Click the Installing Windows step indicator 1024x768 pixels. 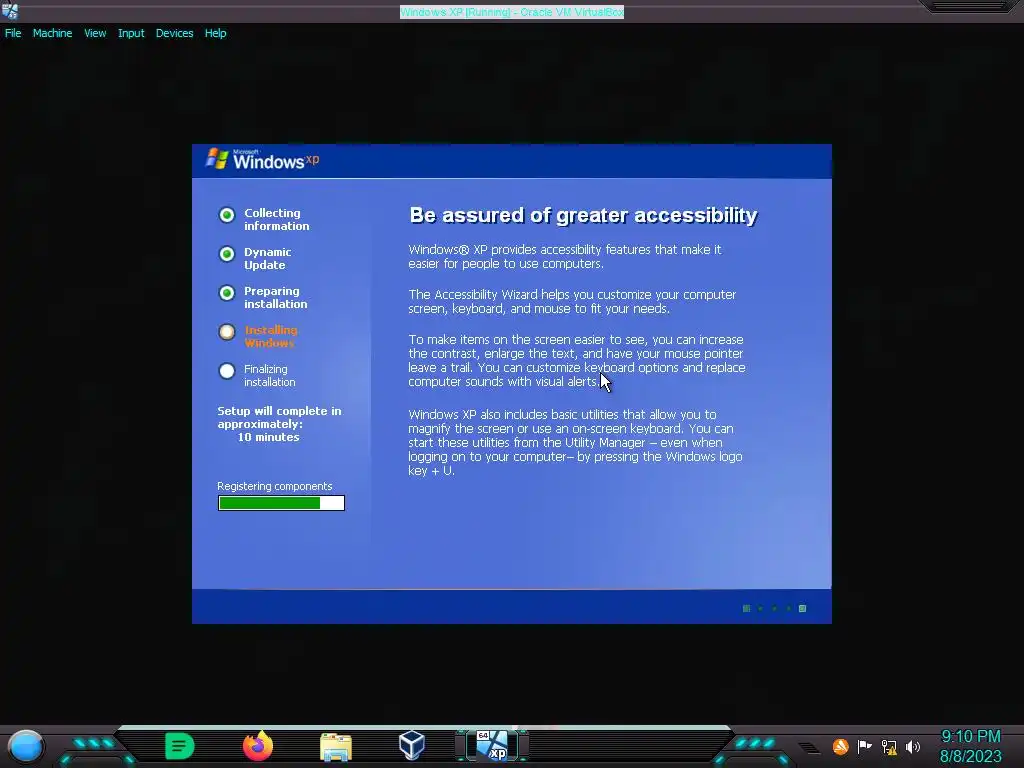click(227, 332)
